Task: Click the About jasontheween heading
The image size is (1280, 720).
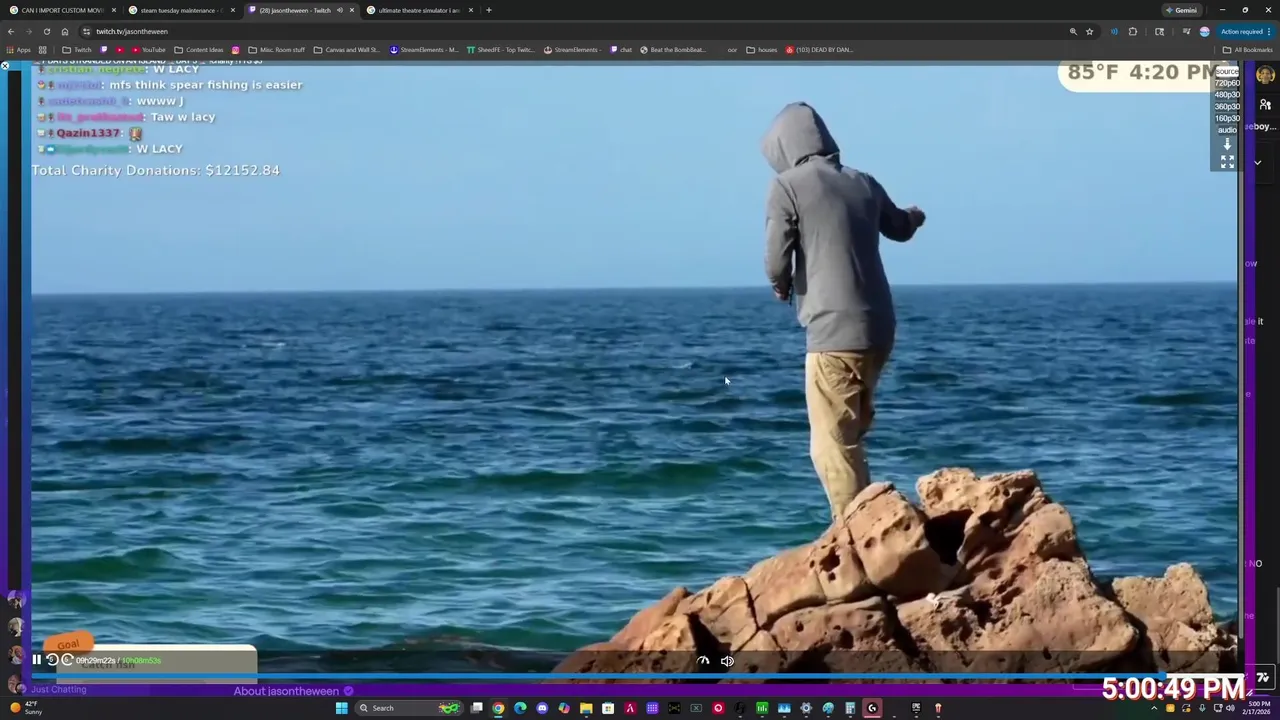Action: point(286,691)
